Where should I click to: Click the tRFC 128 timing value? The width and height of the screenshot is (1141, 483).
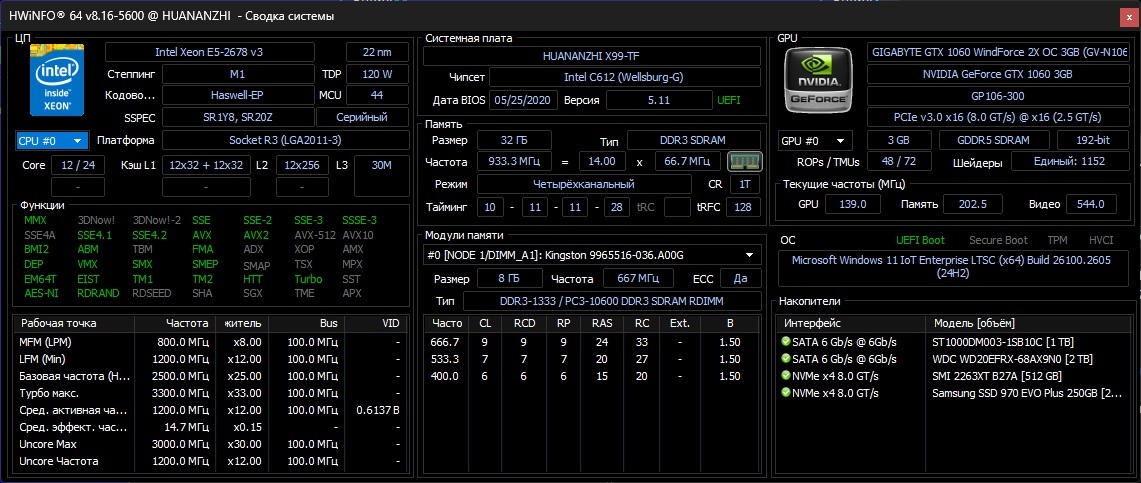pos(743,207)
